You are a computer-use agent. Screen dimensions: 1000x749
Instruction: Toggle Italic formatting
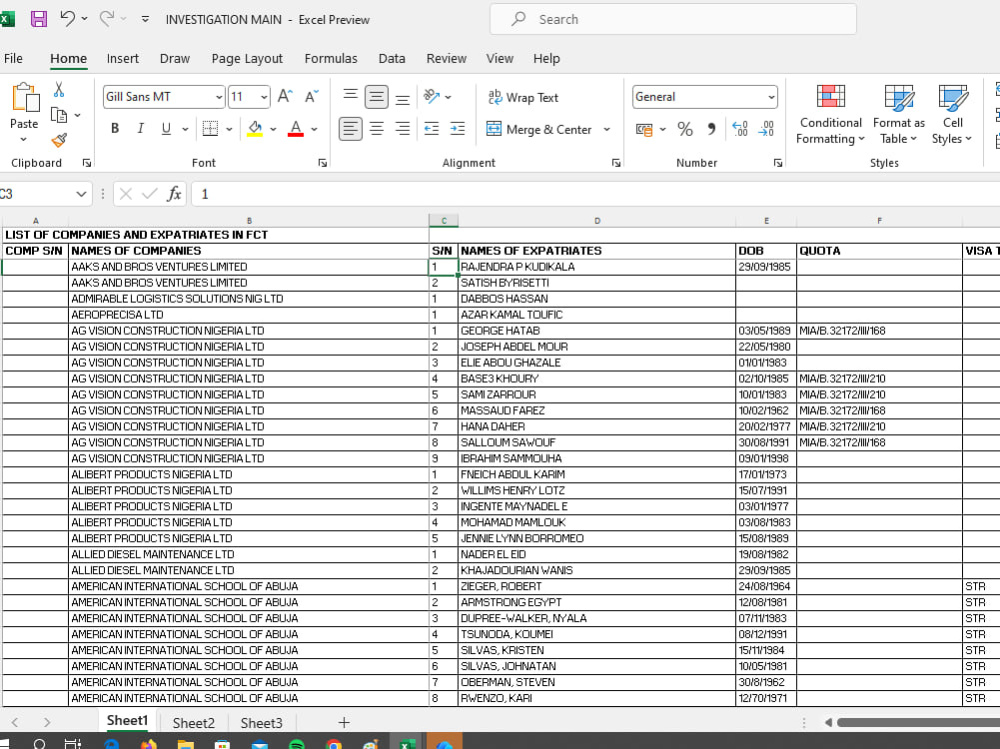coord(140,128)
